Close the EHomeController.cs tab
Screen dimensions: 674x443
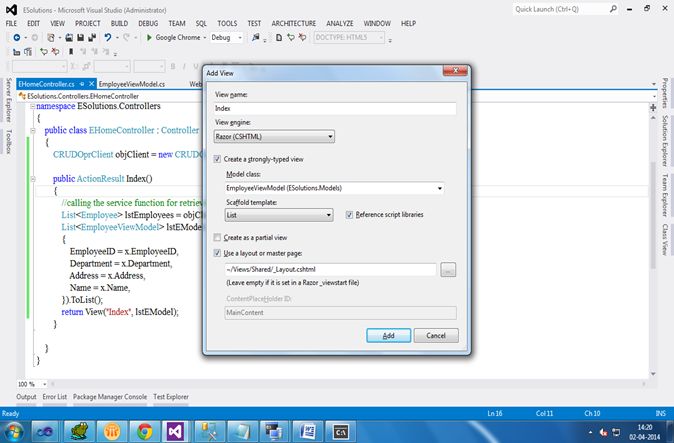[91, 84]
